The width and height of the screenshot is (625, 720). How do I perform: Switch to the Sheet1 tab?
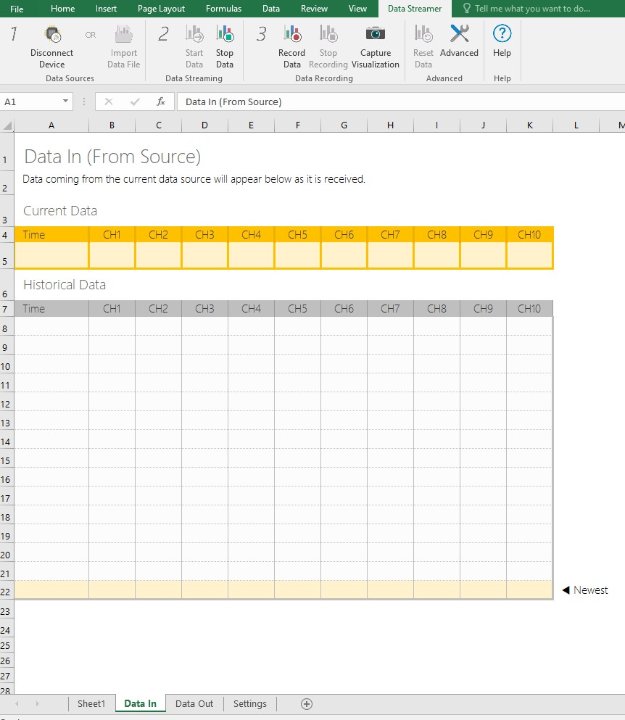[91, 704]
